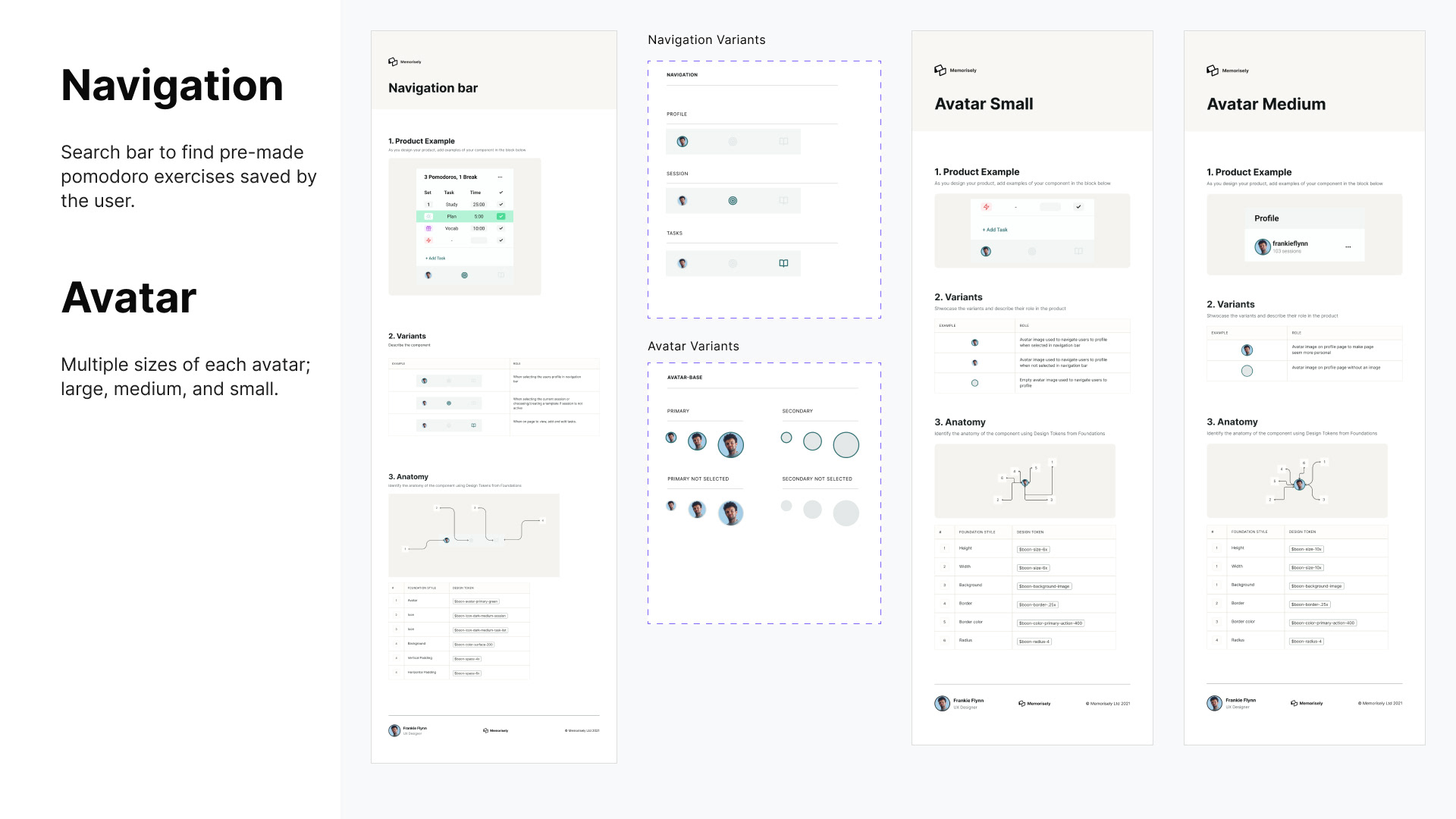Toggle the checkmark on the Vocab row
This screenshot has height=819, width=1456.
coord(500,228)
